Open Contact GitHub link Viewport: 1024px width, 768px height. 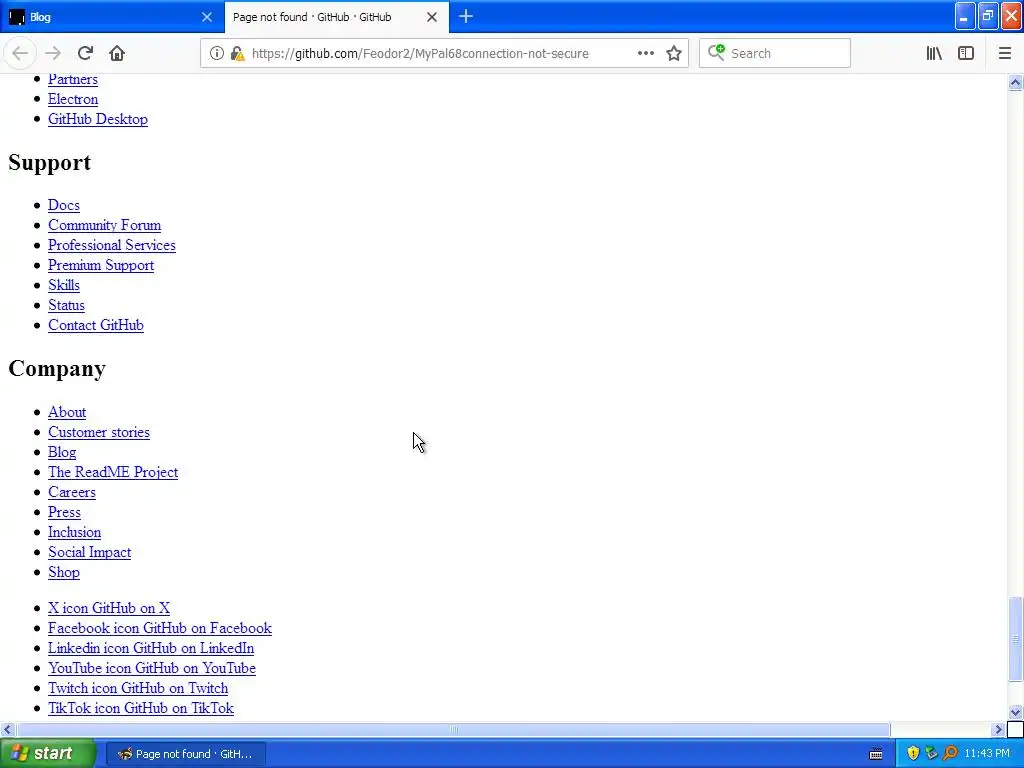pos(96,325)
